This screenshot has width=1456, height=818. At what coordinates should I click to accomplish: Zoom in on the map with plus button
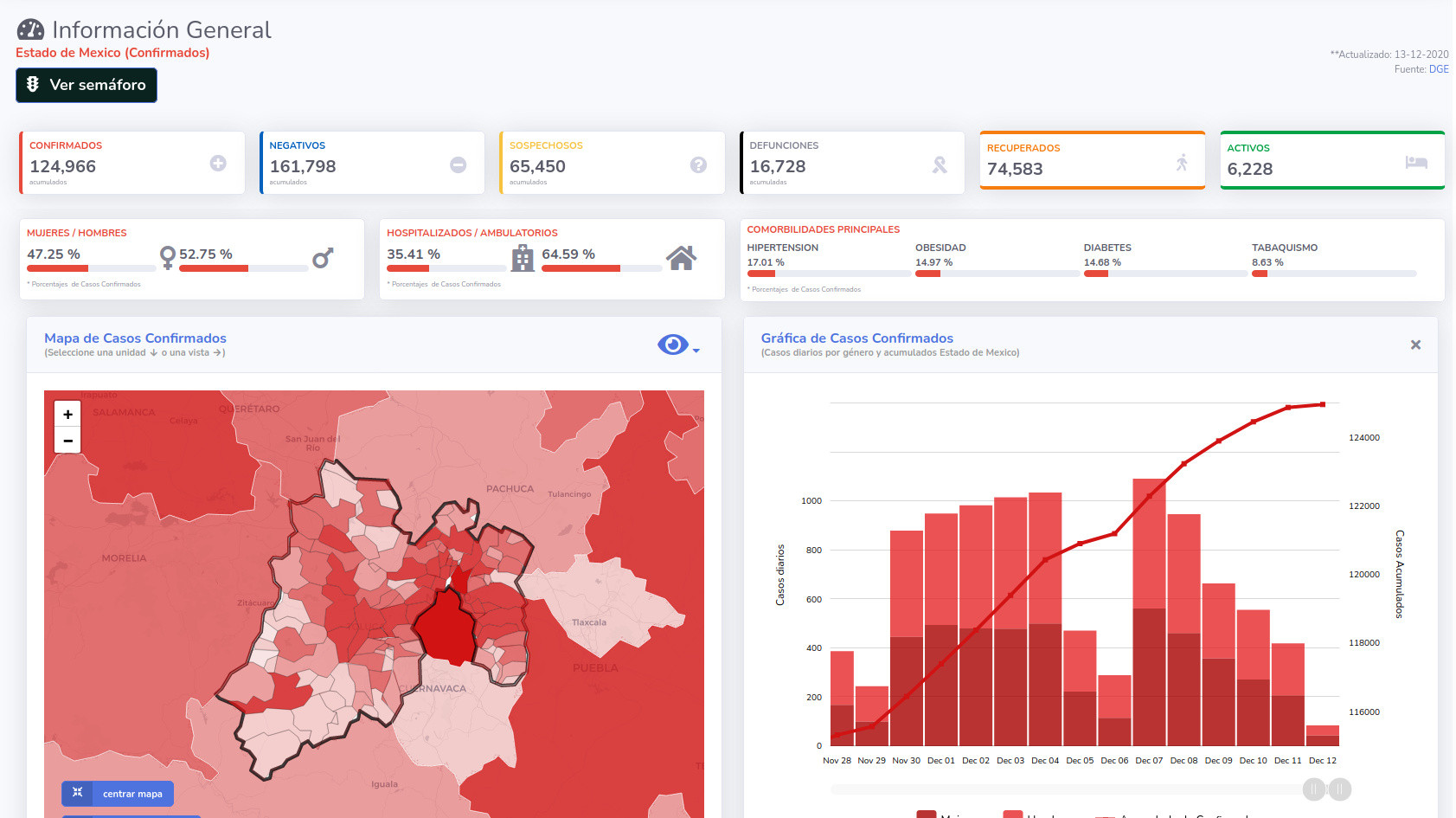point(67,414)
